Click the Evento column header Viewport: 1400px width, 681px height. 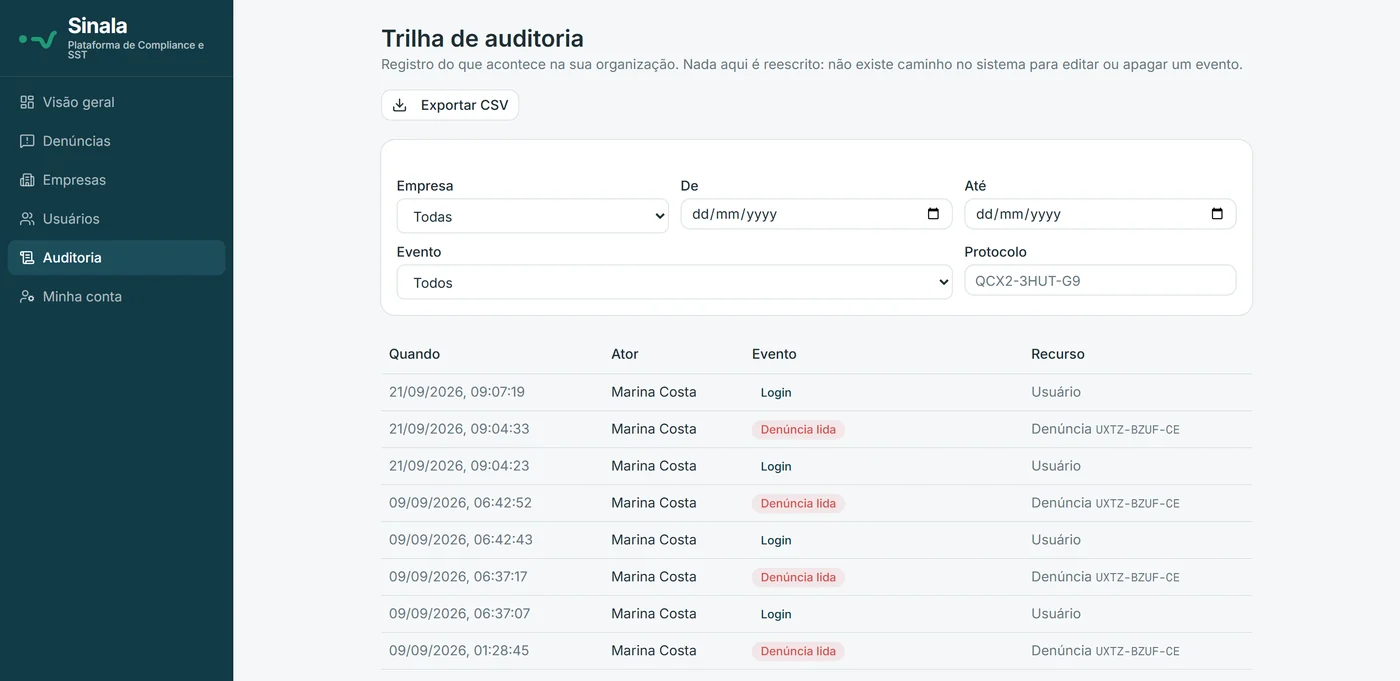[774, 354]
